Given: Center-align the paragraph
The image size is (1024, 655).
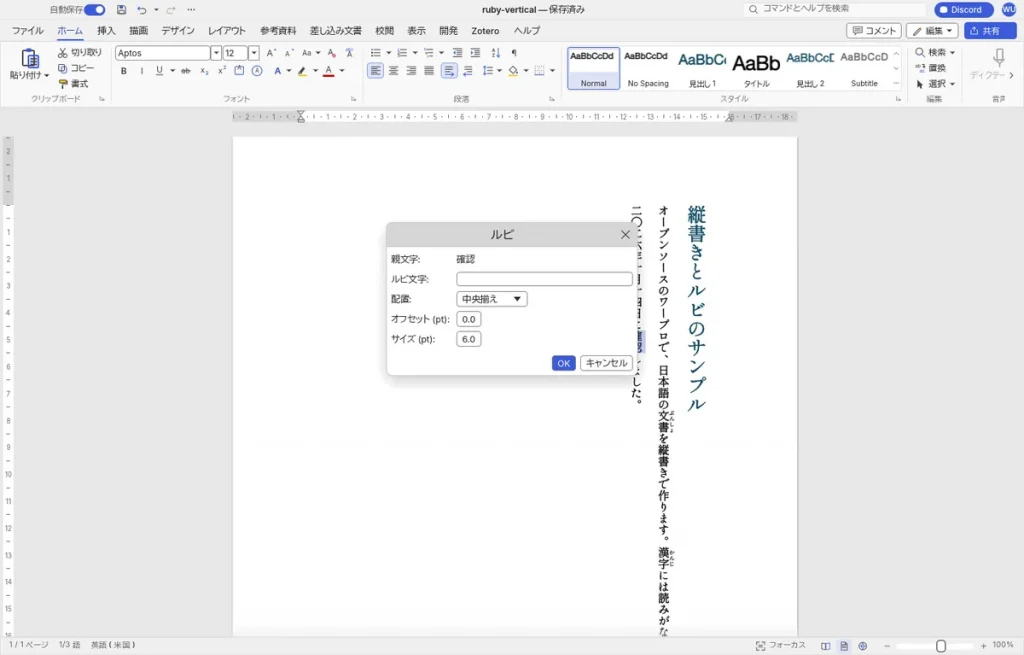Looking at the screenshot, I should point(393,71).
